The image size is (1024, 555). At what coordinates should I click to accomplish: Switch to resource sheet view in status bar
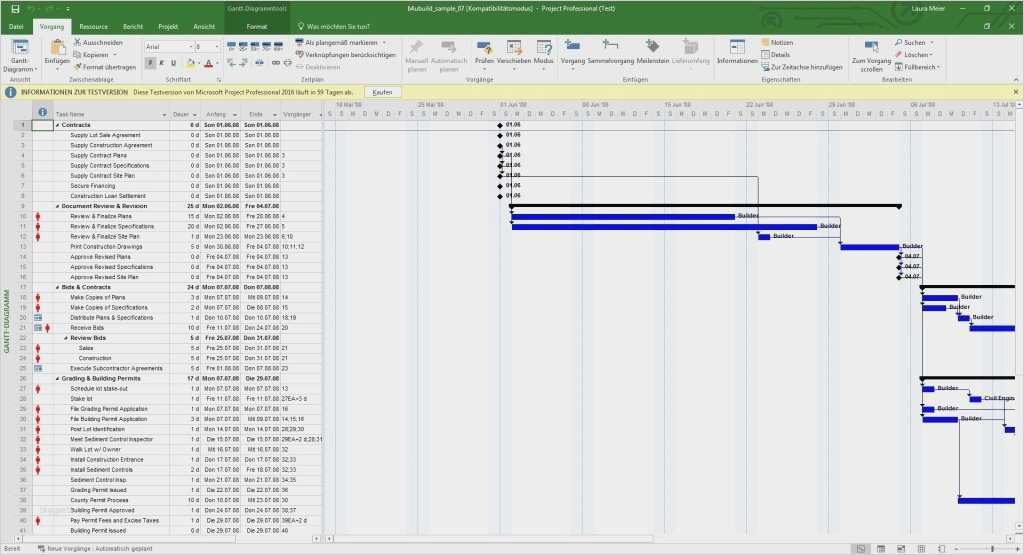[921, 549]
